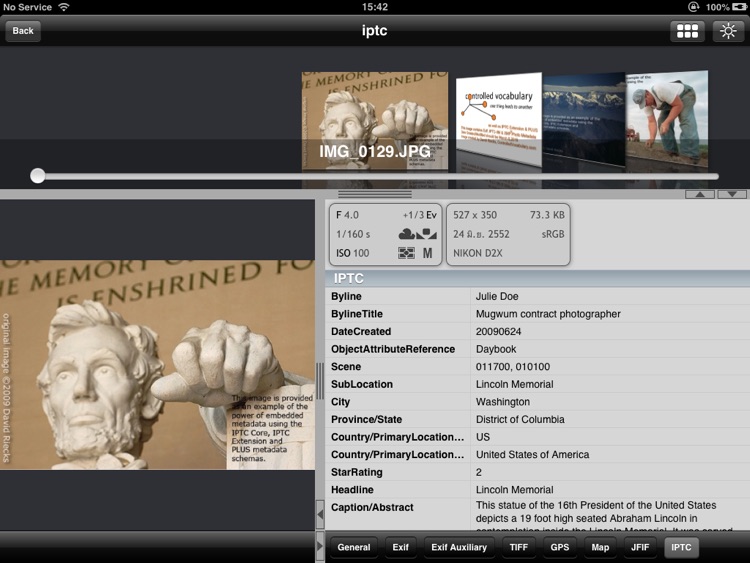This screenshot has width=750, height=563.
Task: Click the sRGB color space label
Action: coord(553,234)
